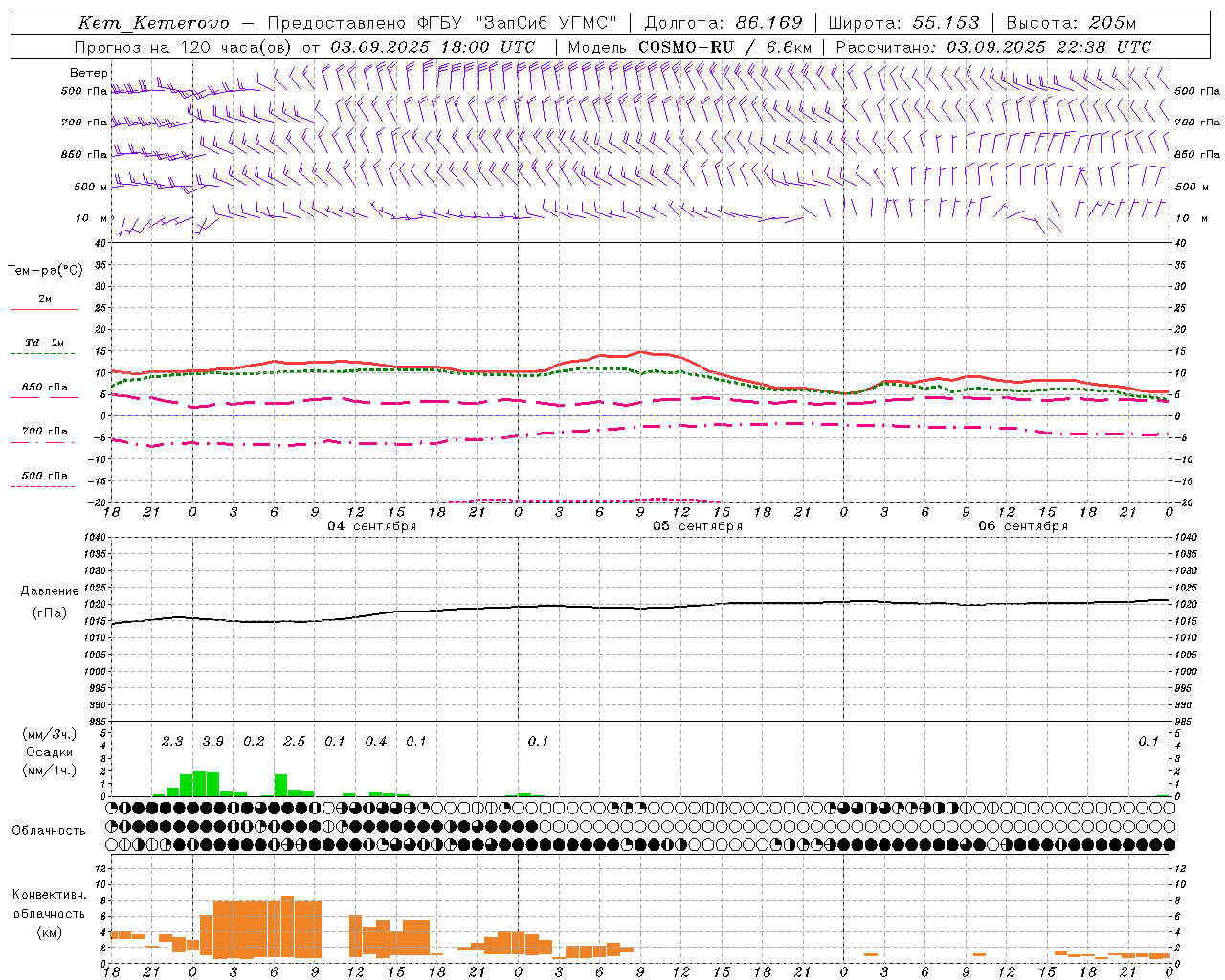Click the Рассчитано: 03.09.2025 22:38 UTC timestamp

tap(993, 47)
